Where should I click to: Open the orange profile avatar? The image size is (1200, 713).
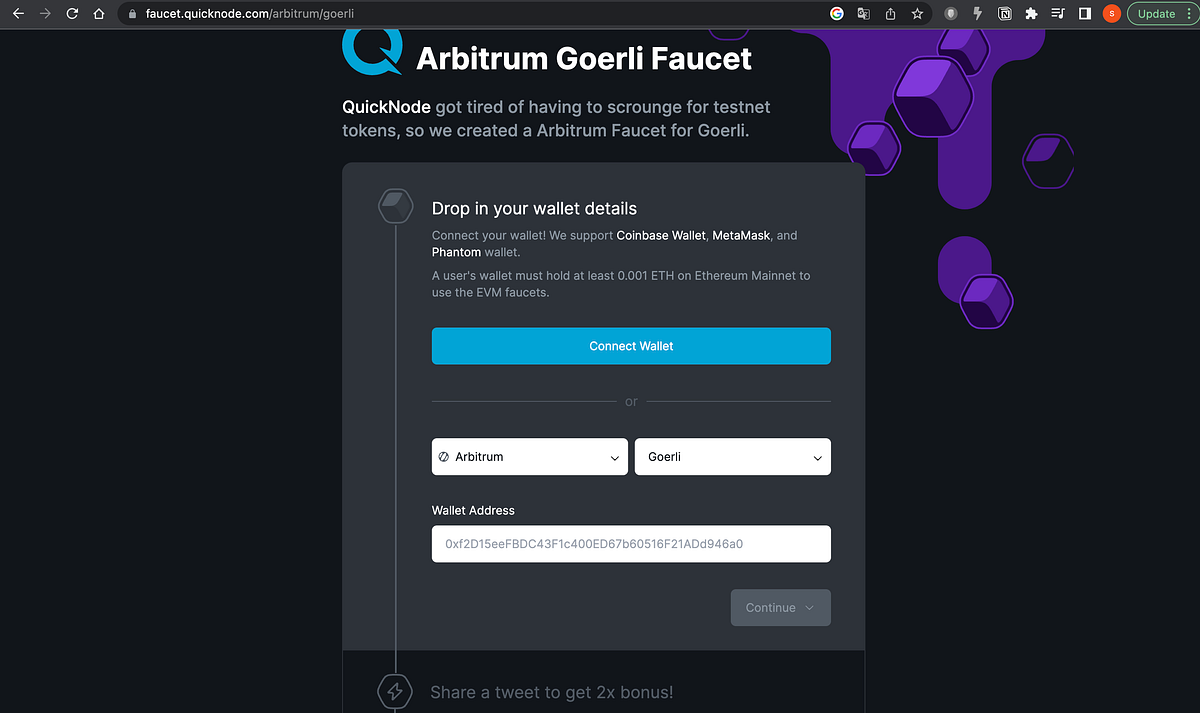[x=1111, y=14]
